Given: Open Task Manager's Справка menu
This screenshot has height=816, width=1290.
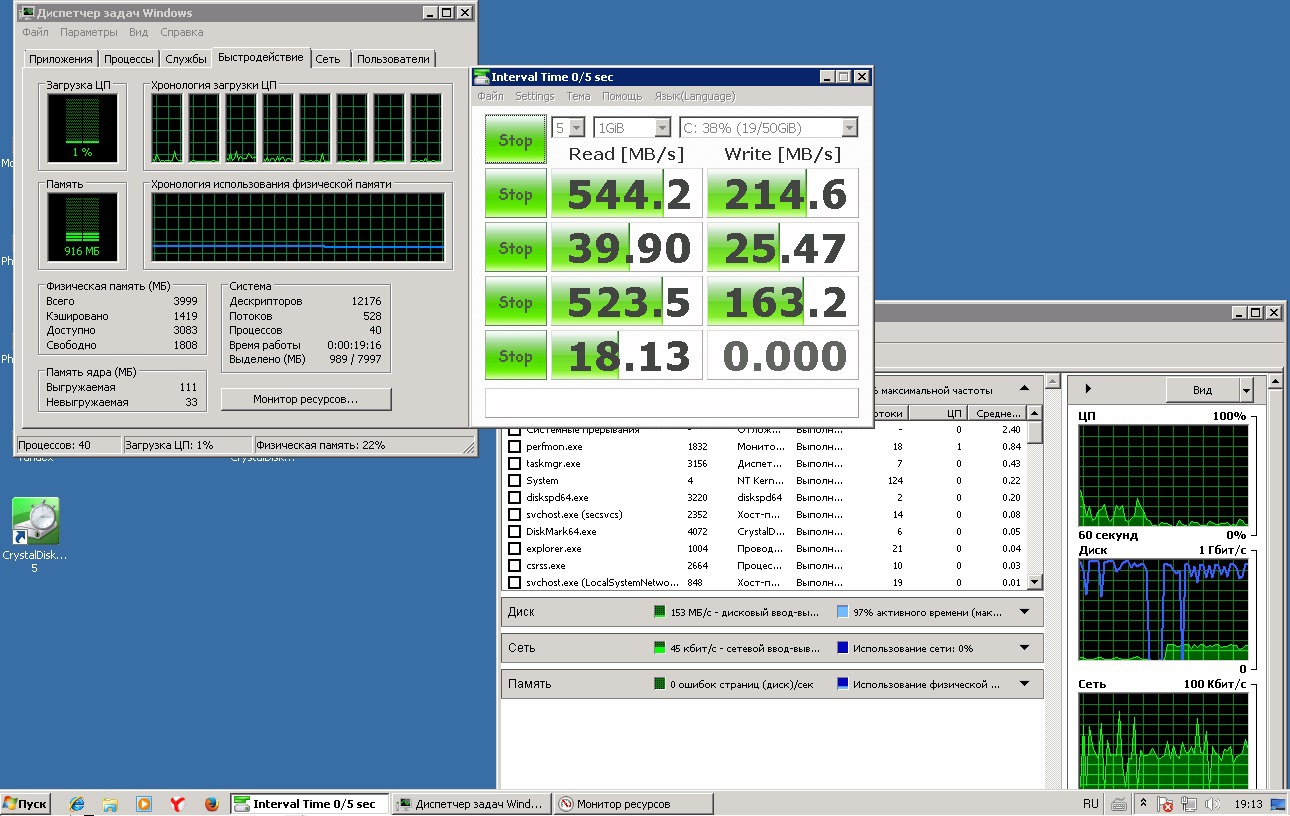Looking at the screenshot, I should [x=182, y=32].
